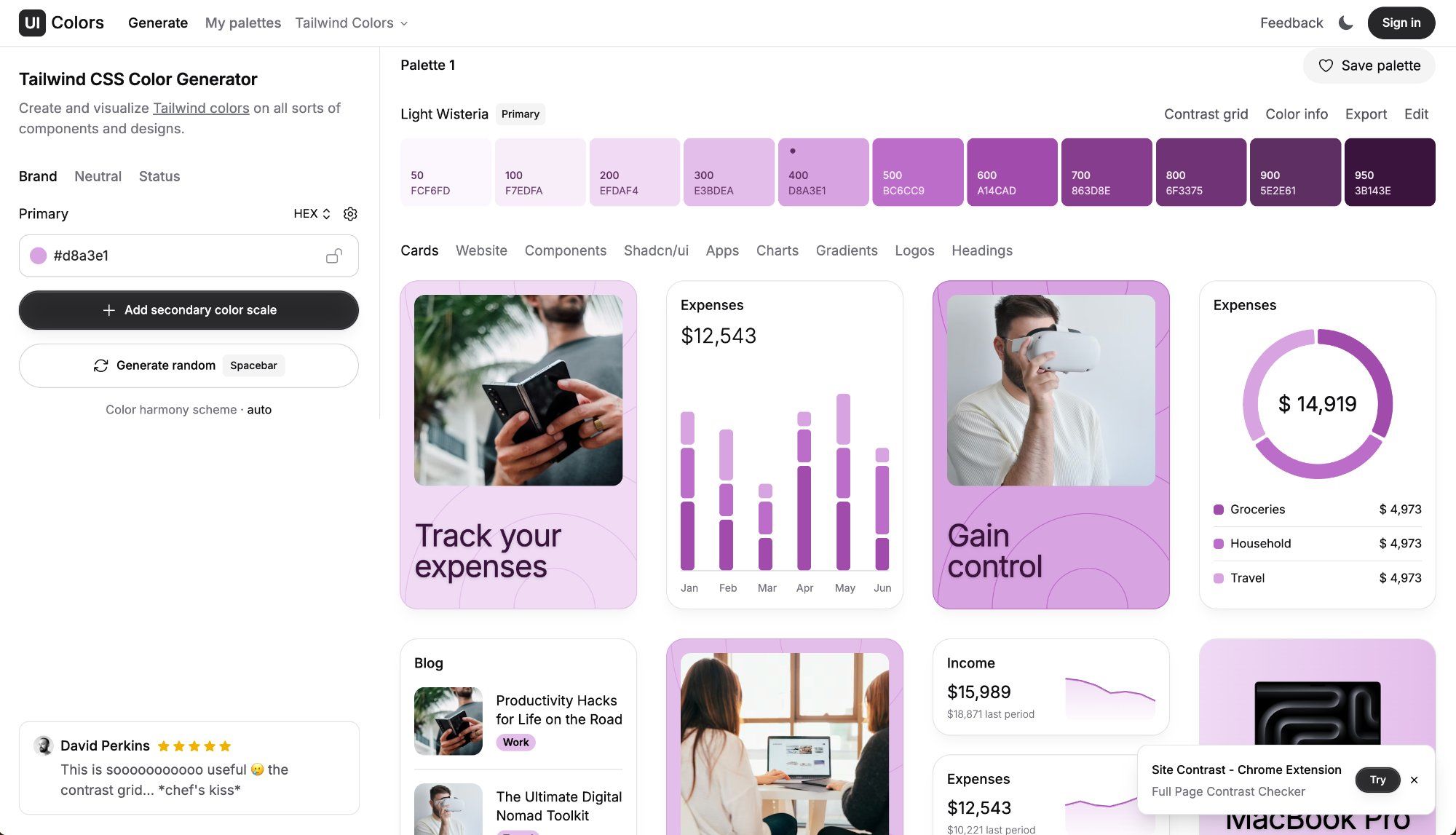This screenshot has width=1456, height=835.
Task: Open the HEX color format selector
Action: (312, 214)
